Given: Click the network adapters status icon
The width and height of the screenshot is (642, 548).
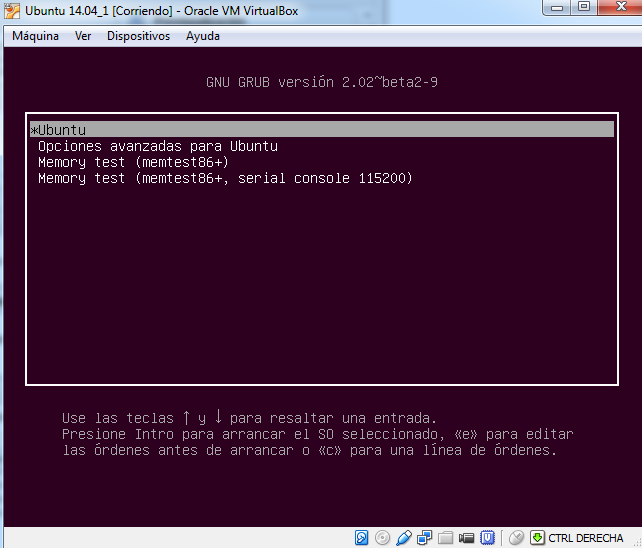Looking at the screenshot, I should [x=425, y=537].
